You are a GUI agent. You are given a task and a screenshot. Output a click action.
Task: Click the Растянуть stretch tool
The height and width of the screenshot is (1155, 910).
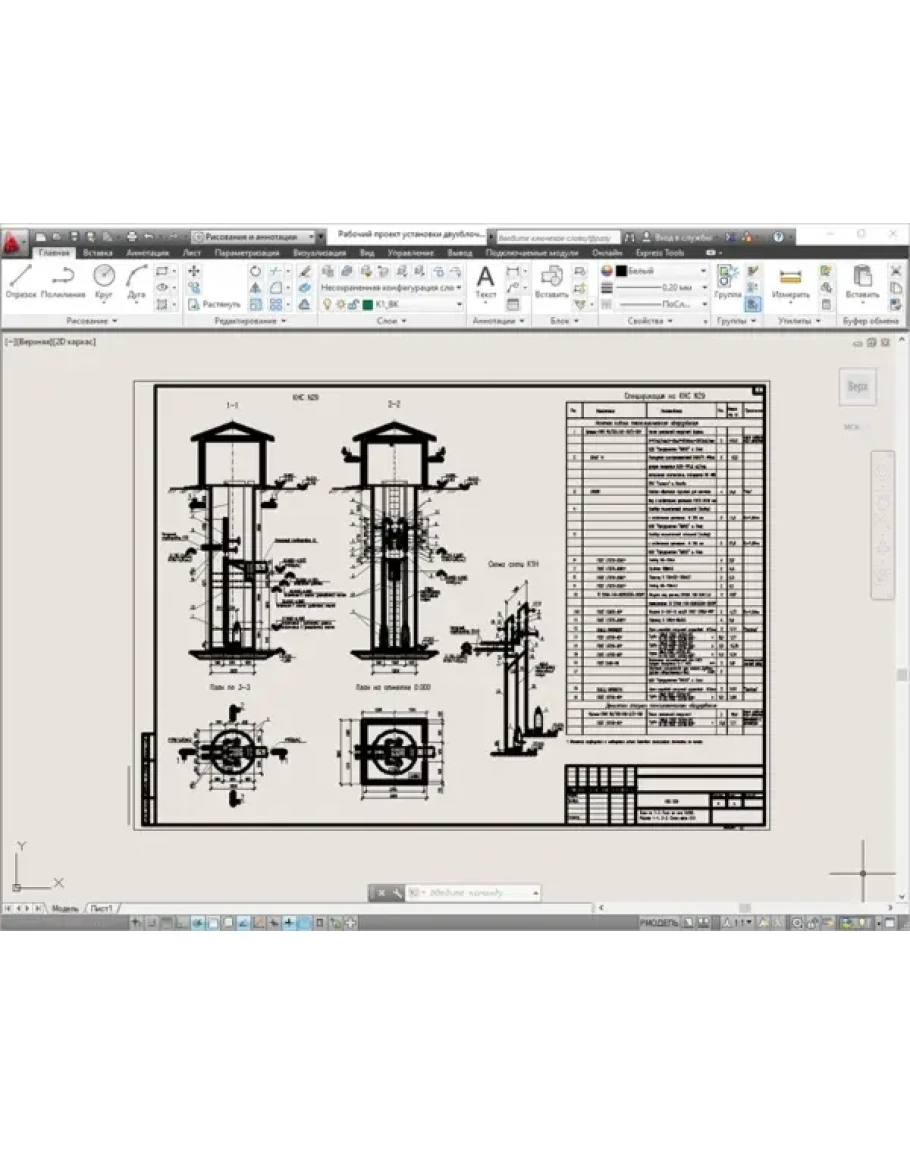[214, 303]
